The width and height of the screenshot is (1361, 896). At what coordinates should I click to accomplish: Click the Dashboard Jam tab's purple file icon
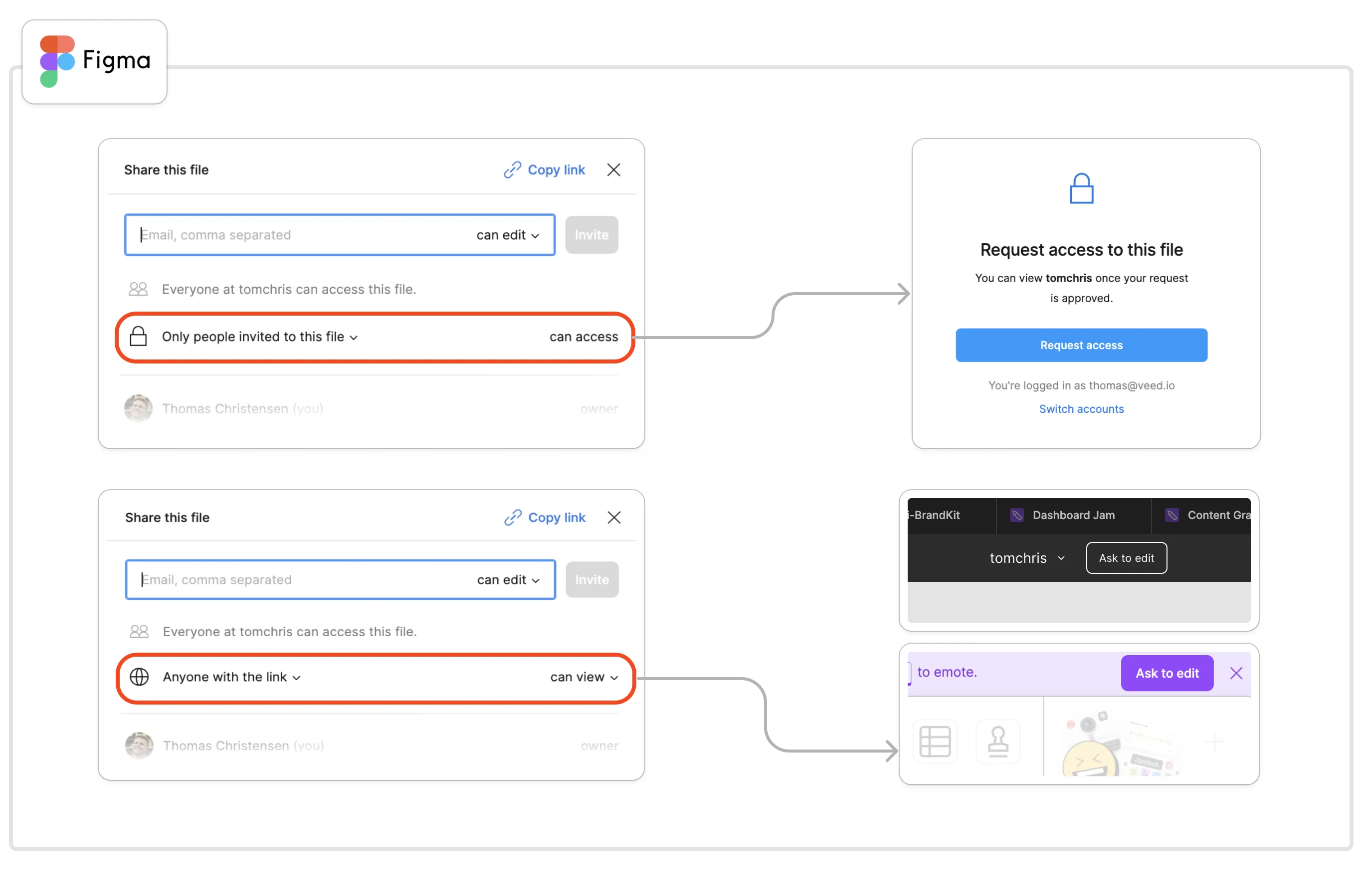[x=1016, y=515]
